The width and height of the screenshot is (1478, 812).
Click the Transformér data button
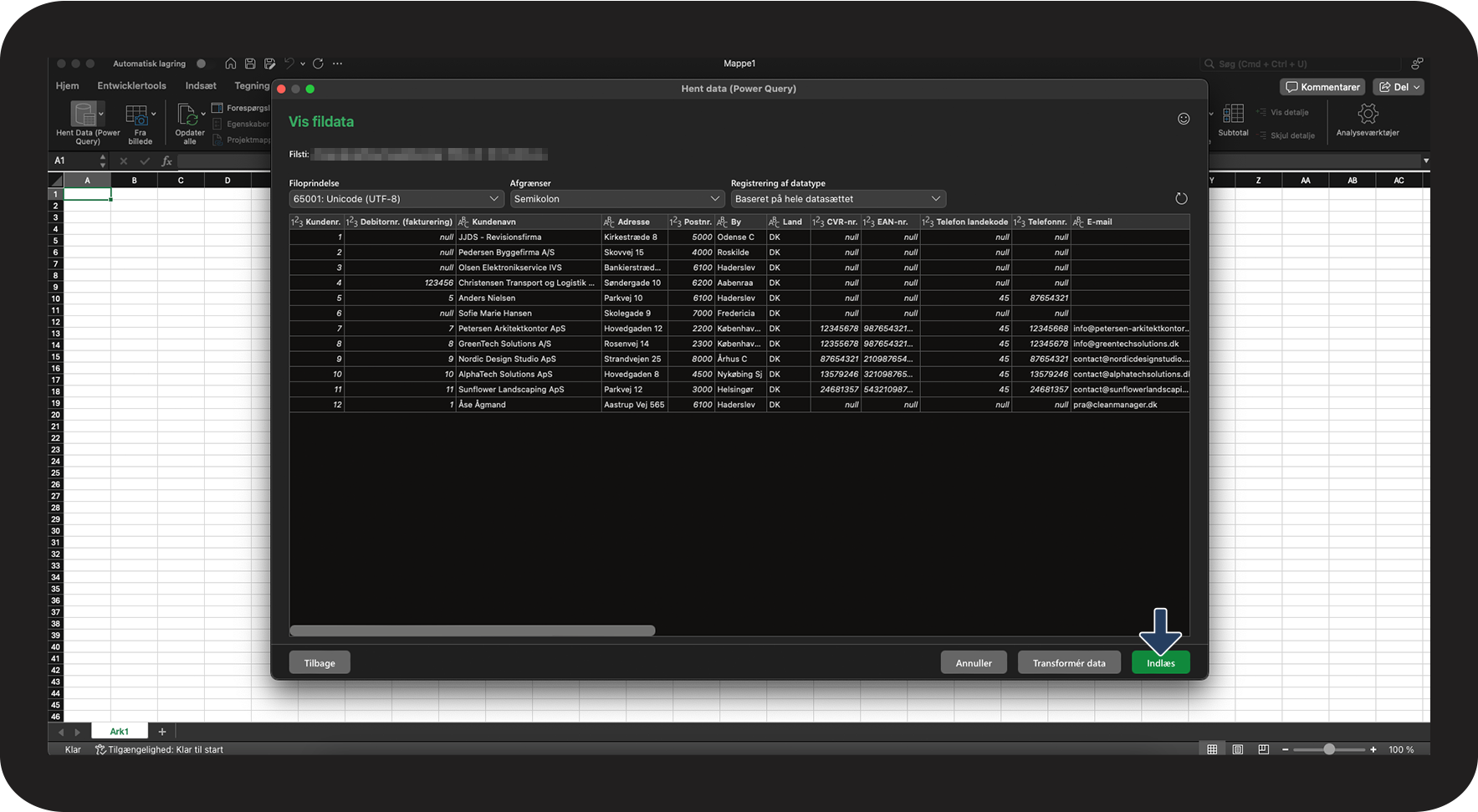1068,663
